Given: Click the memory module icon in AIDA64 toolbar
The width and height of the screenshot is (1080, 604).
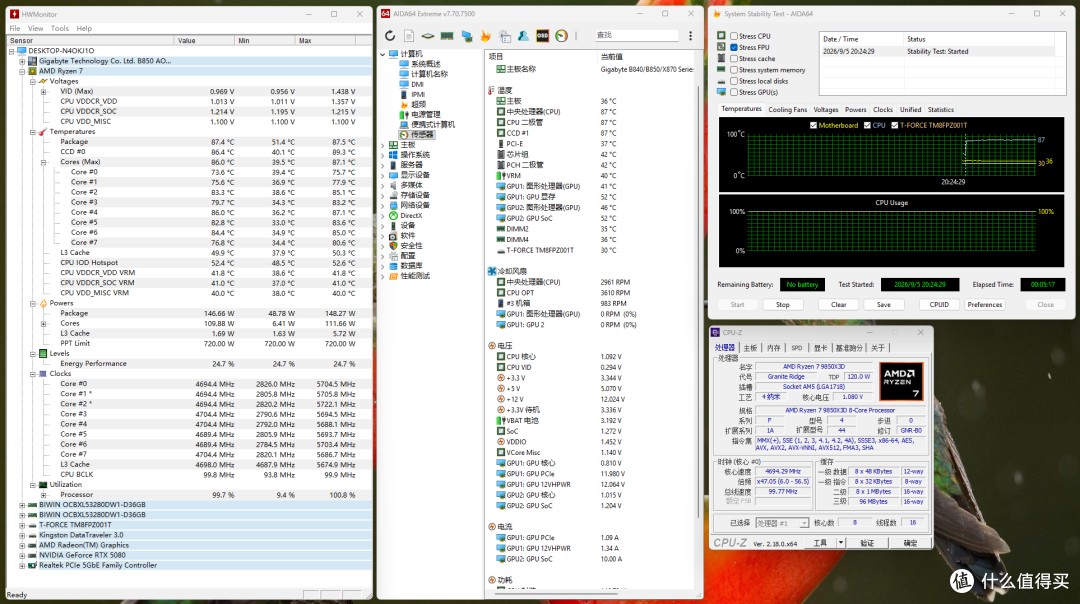Looking at the screenshot, I should pyautogui.click(x=447, y=36).
